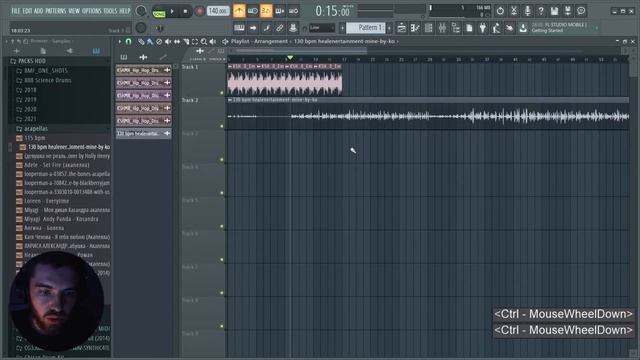Click Track 1 mute LED
This screenshot has height=360, width=640.
[222, 93]
